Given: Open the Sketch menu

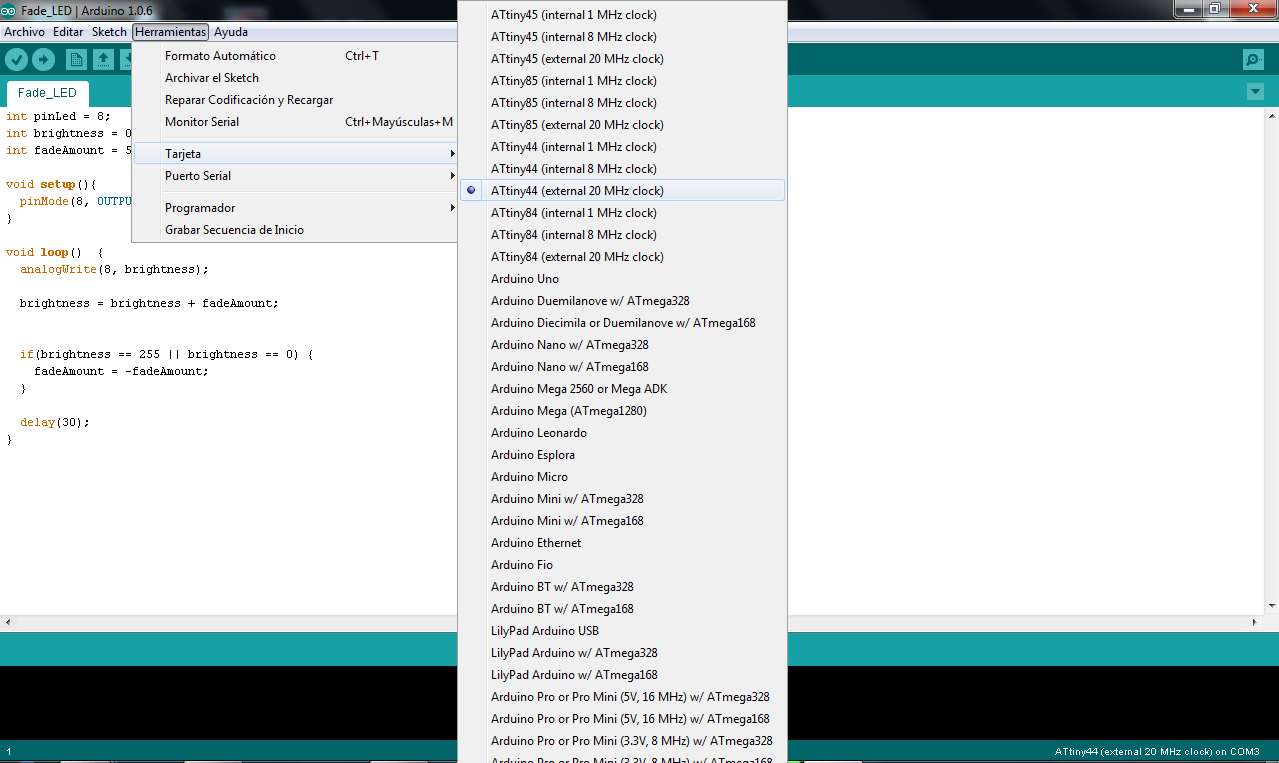Looking at the screenshot, I should [x=109, y=32].
